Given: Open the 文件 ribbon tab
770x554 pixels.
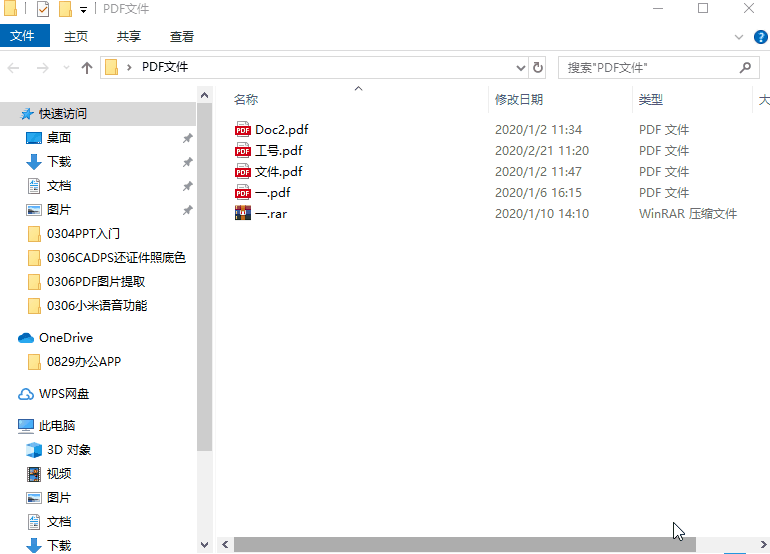Looking at the screenshot, I should pos(24,36).
